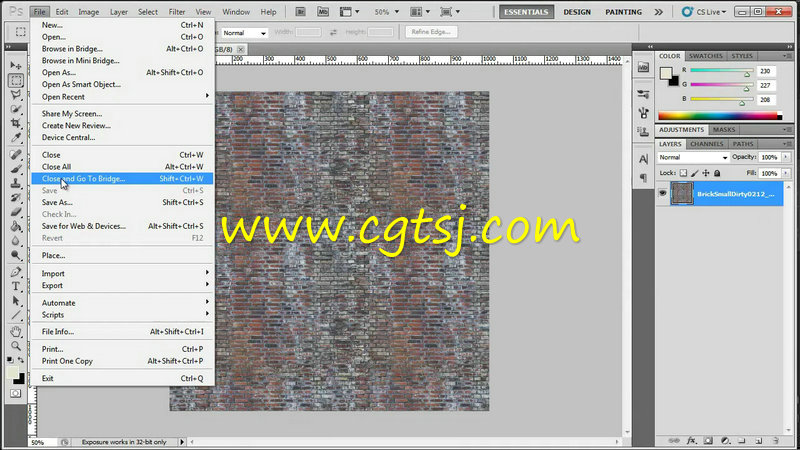Viewport: 800px width, 450px height.
Task: Select the Eyedropper tool
Action: click(16, 137)
